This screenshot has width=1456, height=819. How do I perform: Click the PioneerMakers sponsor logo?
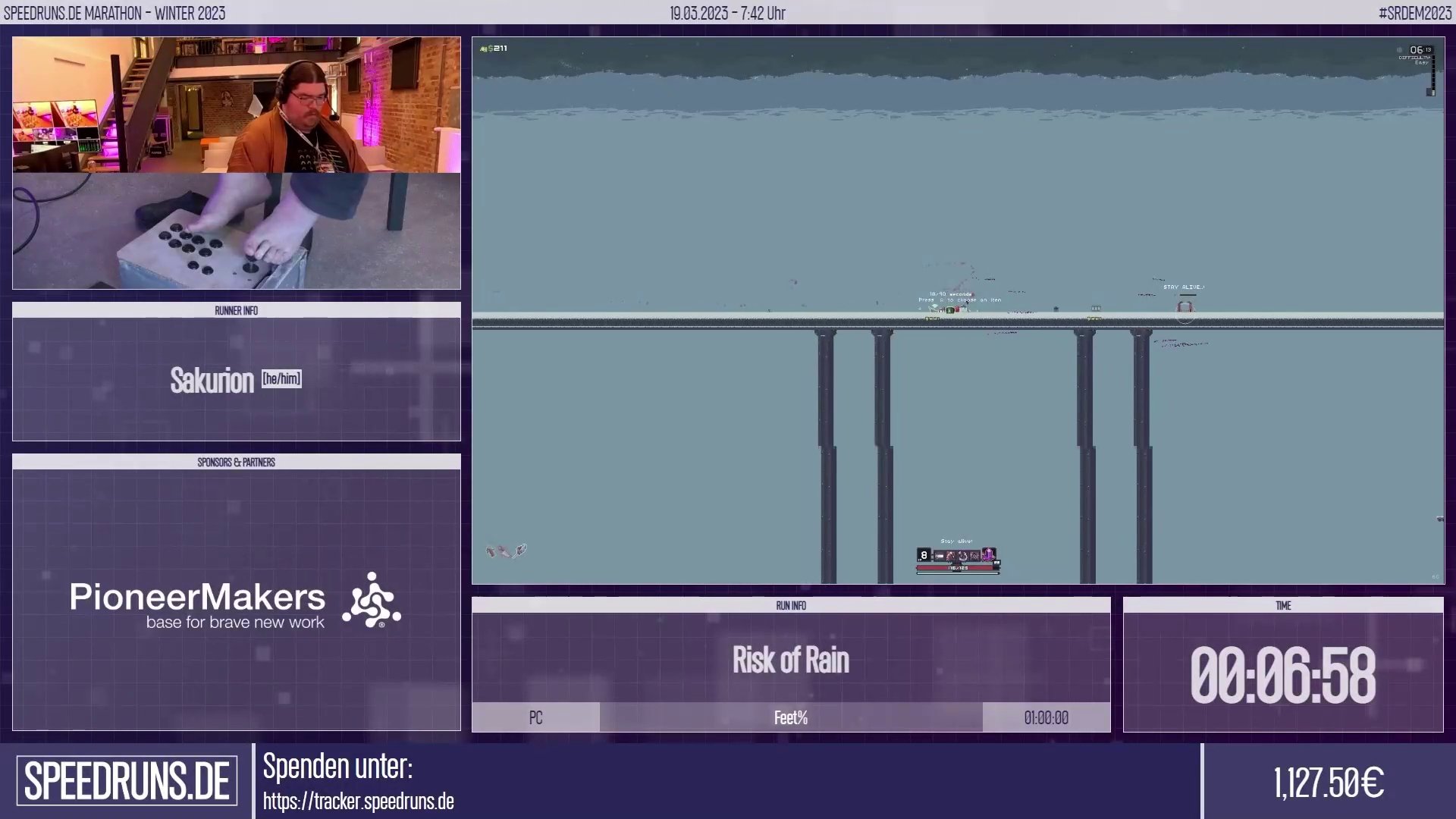pos(236,601)
